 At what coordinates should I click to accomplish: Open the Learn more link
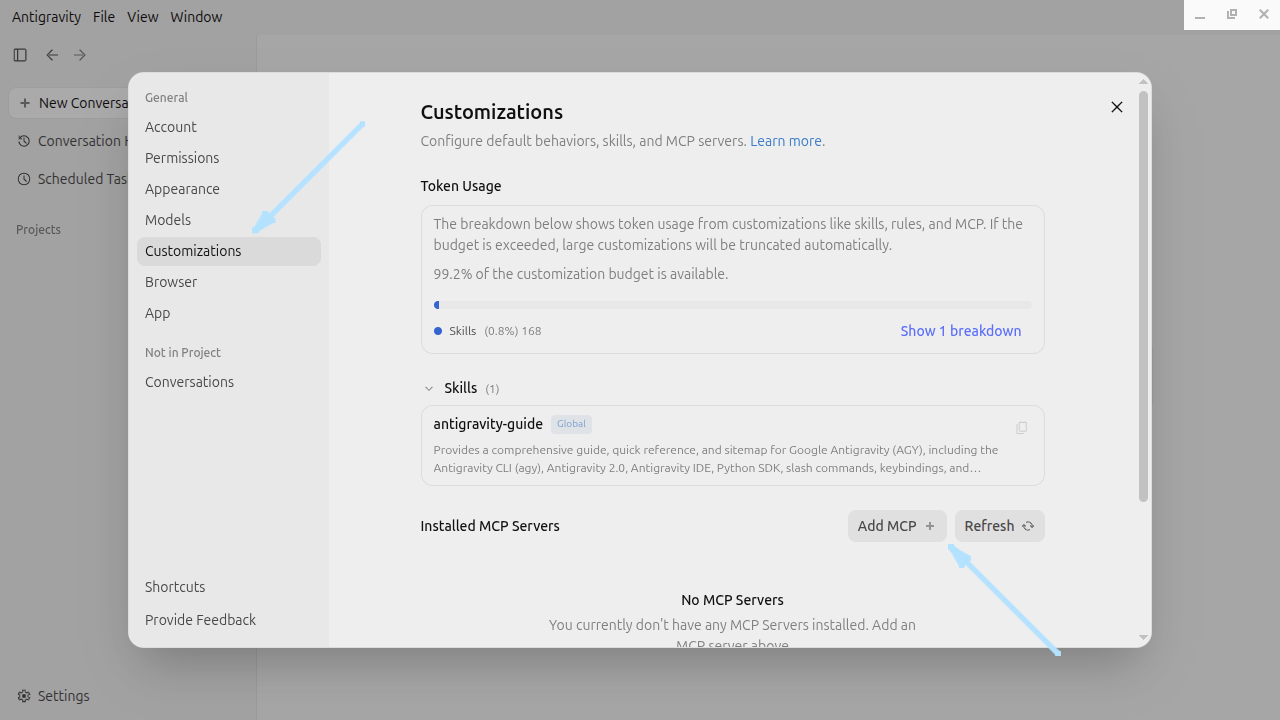pos(786,141)
